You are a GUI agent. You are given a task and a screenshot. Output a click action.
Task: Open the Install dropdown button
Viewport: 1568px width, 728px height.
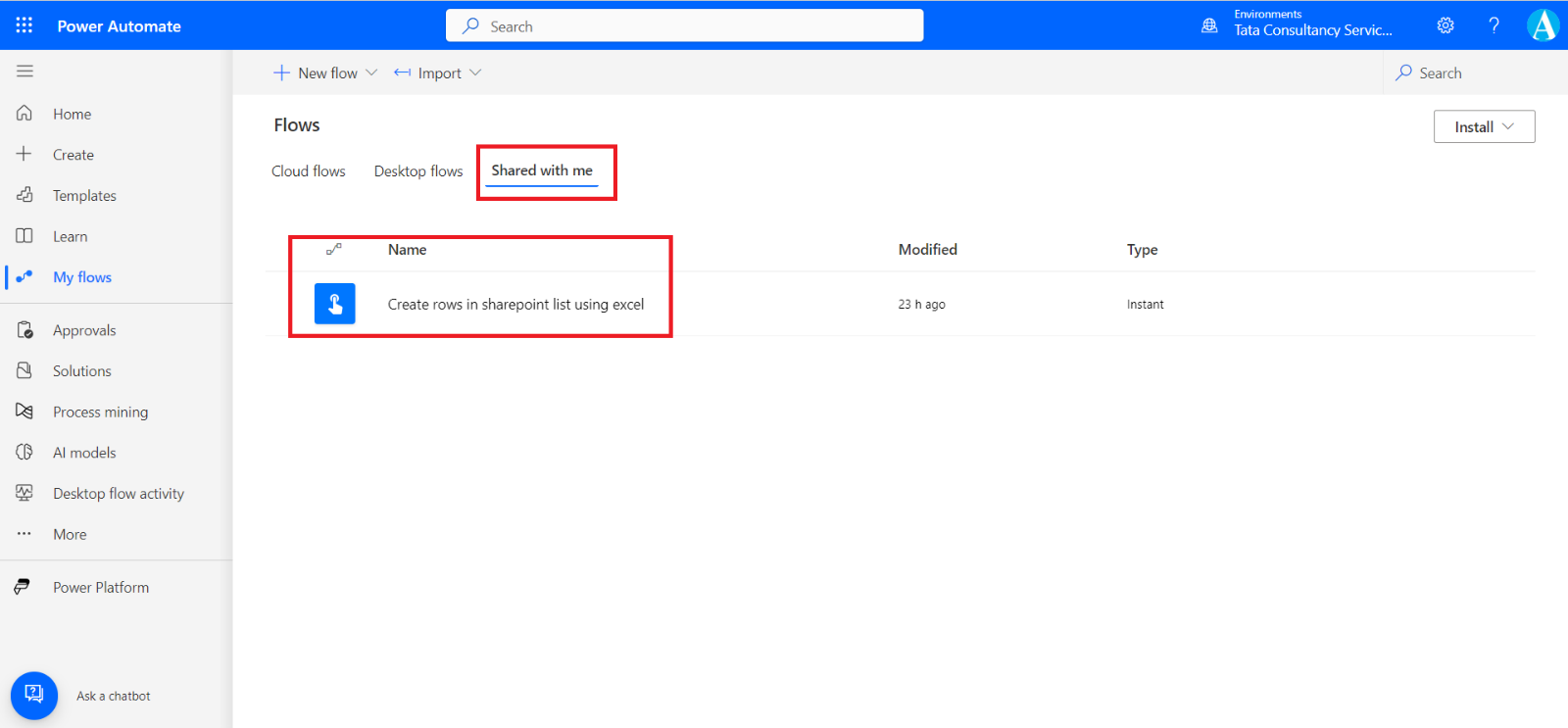(1484, 127)
